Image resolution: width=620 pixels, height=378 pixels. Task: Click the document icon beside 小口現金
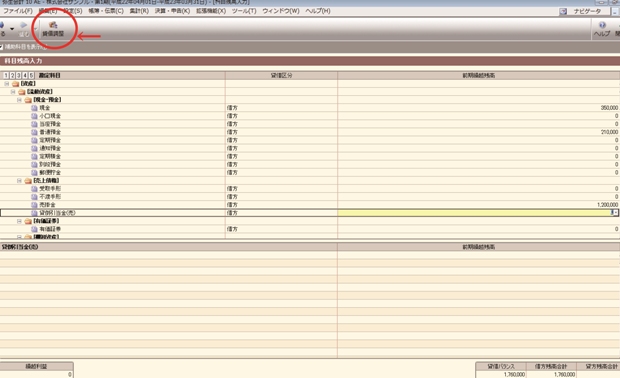(x=34, y=116)
